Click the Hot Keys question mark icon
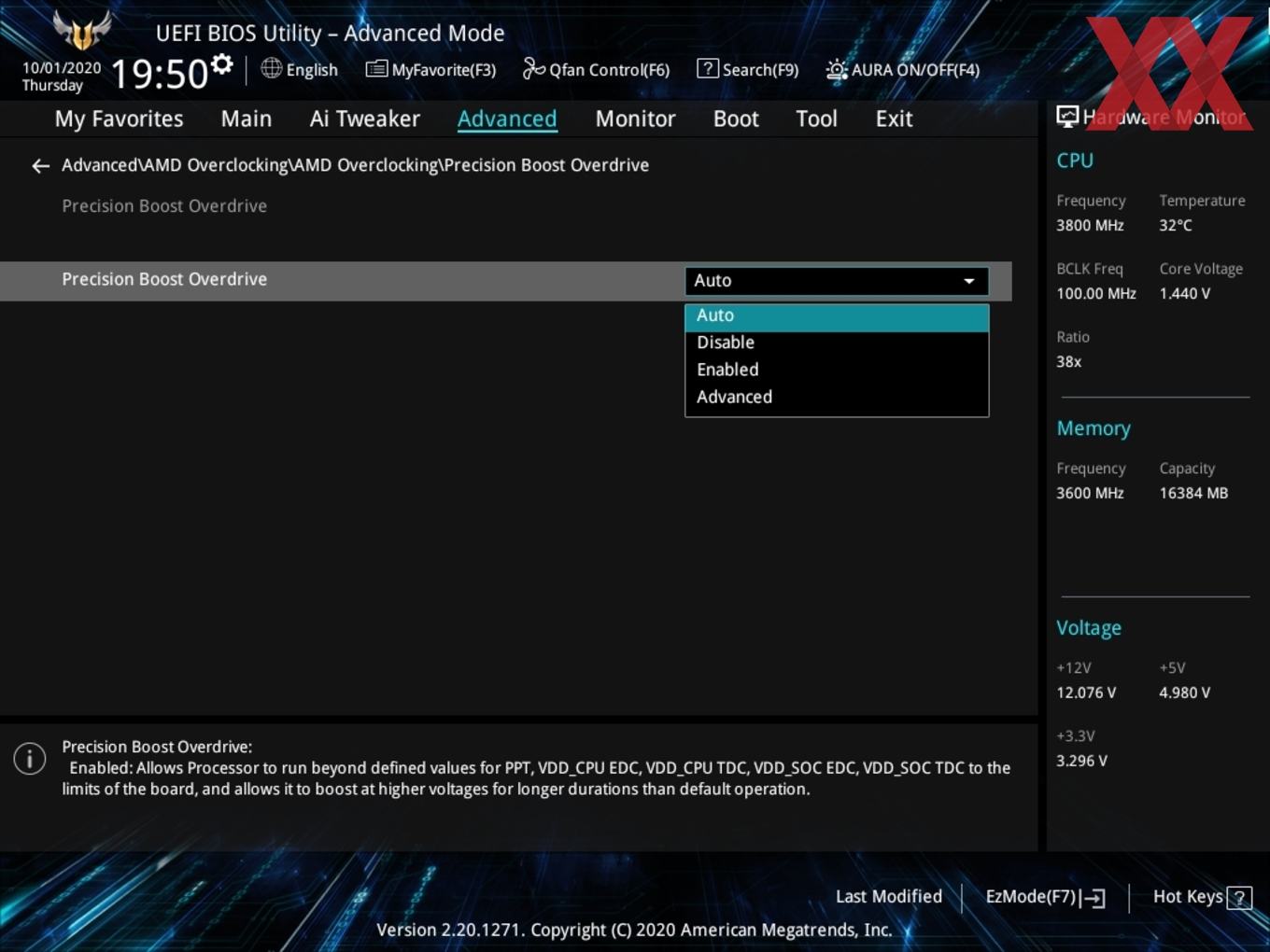Viewport: 1270px width, 952px height. [x=1239, y=898]
